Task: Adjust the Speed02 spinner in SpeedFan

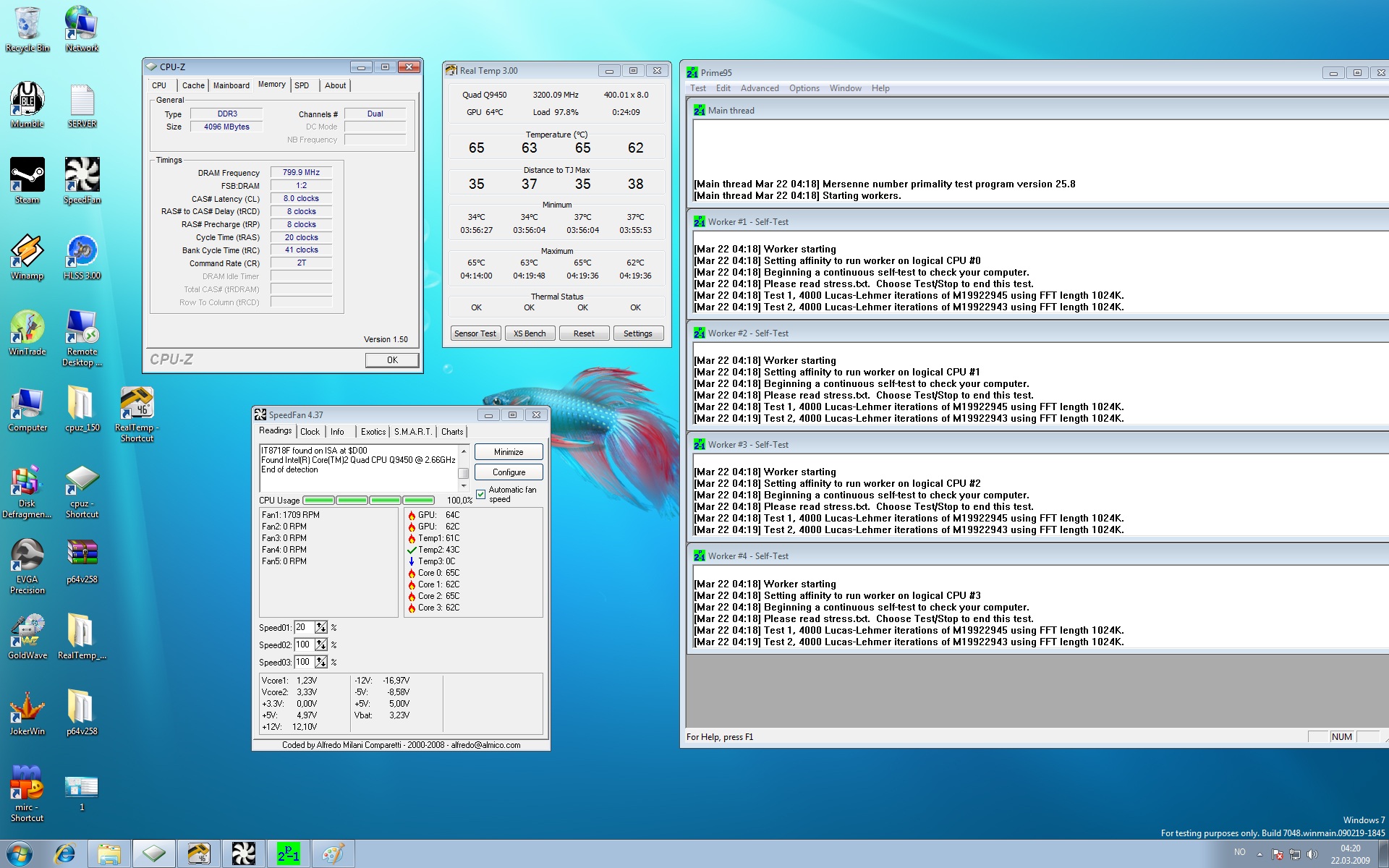Action: [x=320, y=644]
